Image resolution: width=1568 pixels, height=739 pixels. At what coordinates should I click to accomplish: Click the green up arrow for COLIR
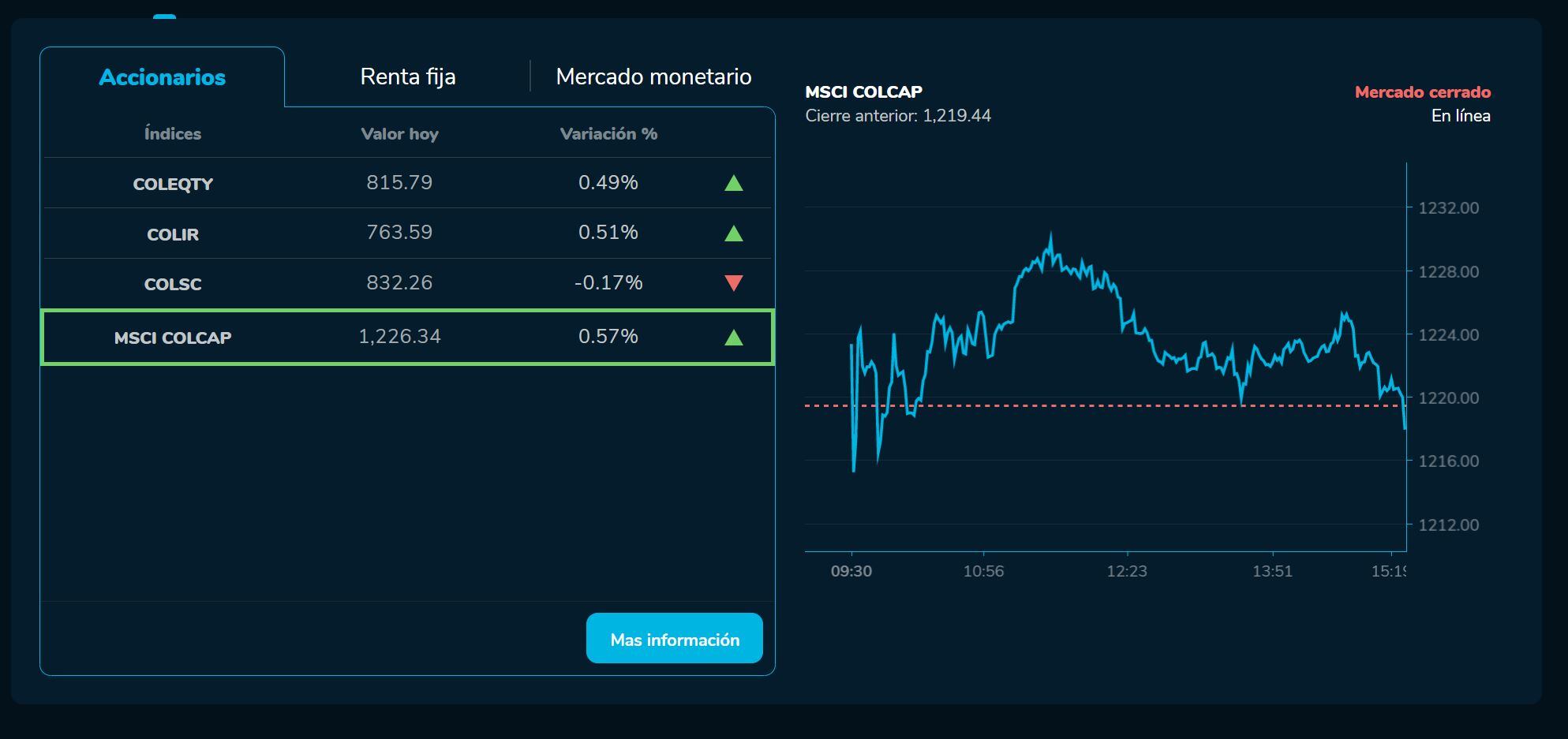tap(733, 233)
